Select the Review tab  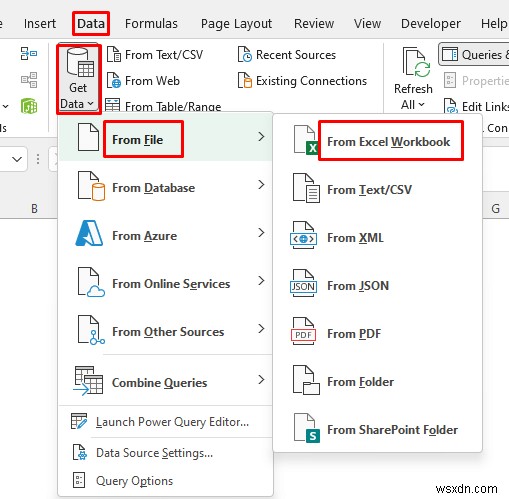point(314,23)
